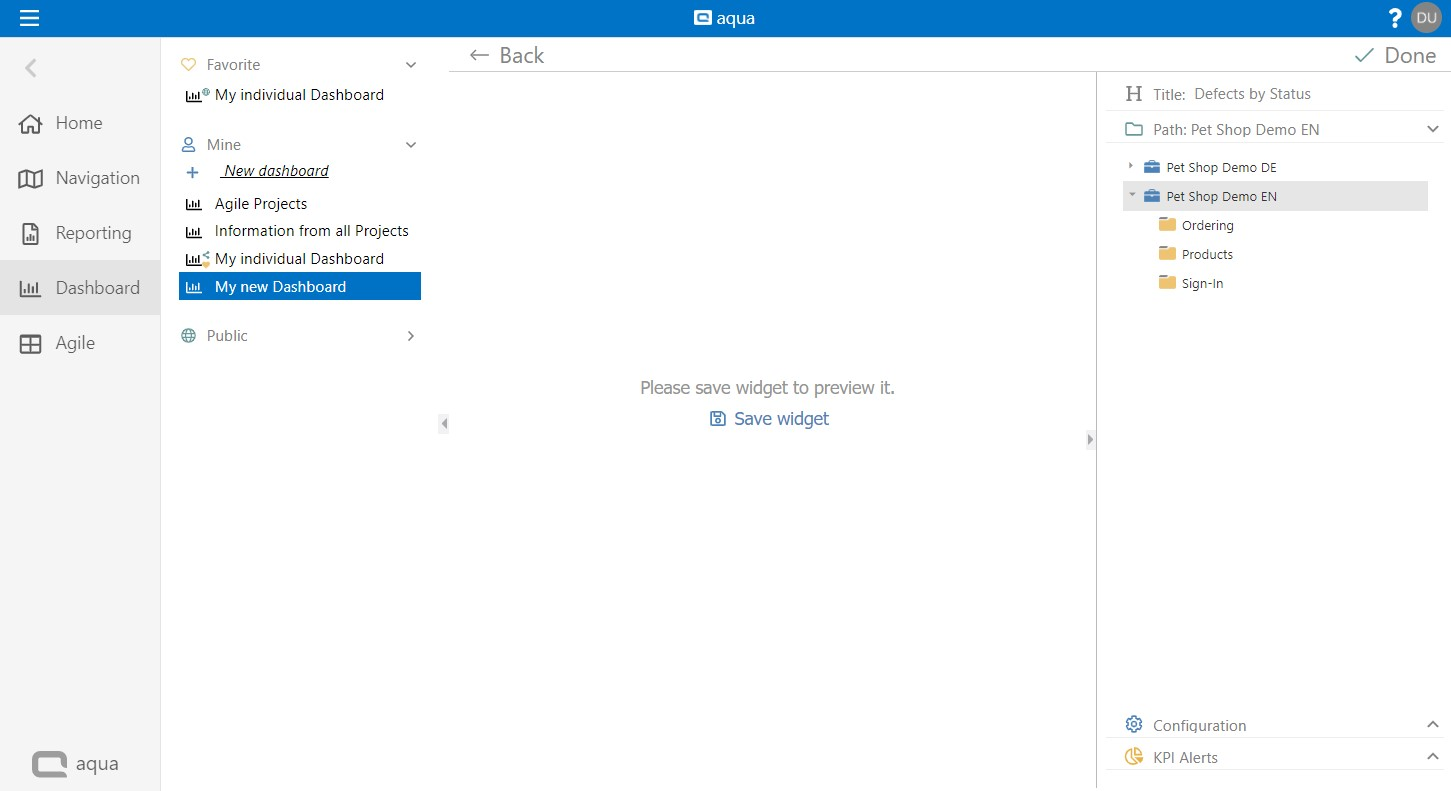Hide the right panel via splitter arrow

[x=1090, y=439]
